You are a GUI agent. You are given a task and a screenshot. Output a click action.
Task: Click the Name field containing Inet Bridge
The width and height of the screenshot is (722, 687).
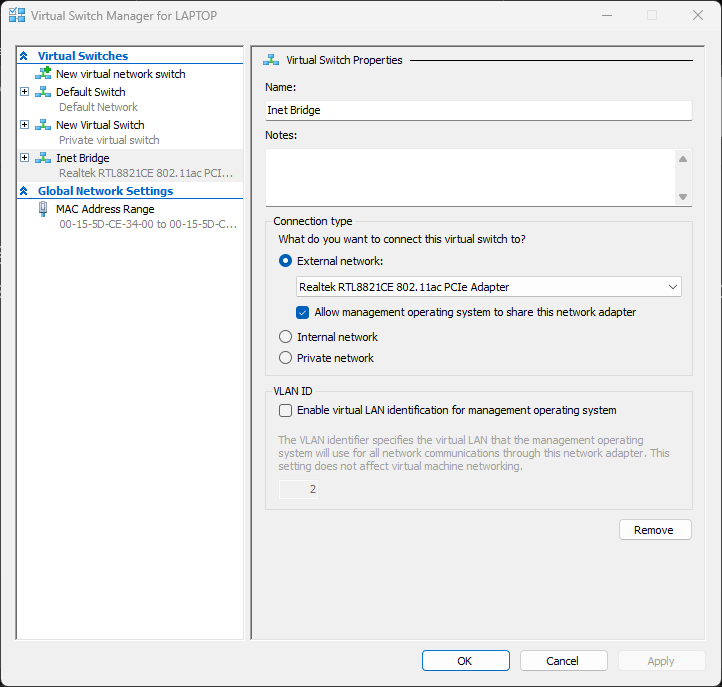coord(478,111)
